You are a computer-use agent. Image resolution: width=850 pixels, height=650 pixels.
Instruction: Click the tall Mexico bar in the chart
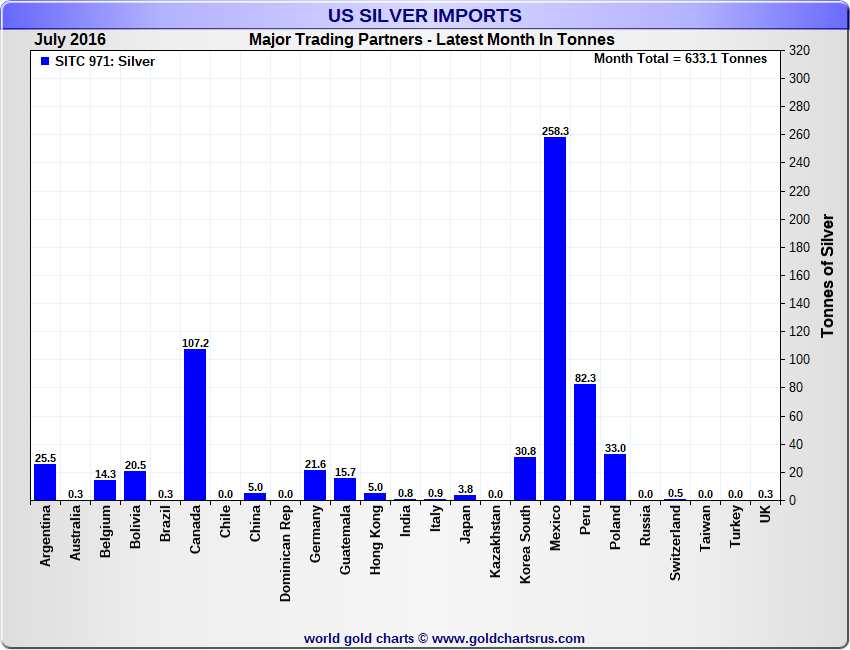point(555,318)
